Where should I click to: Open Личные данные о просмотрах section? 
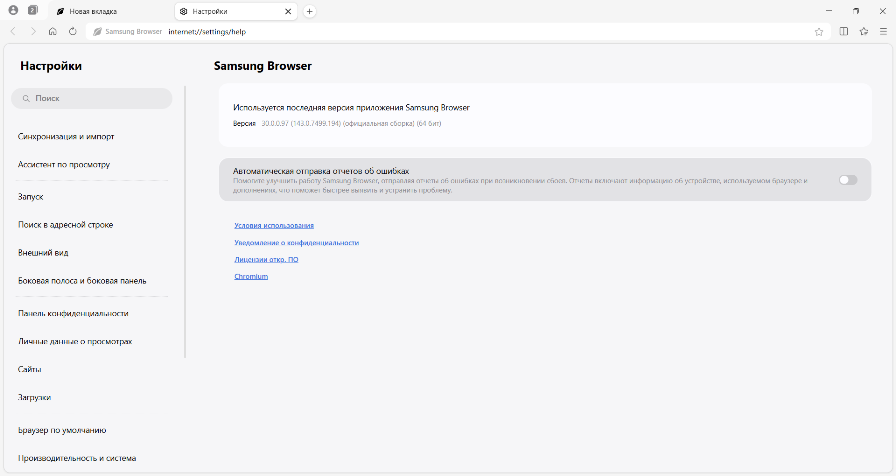click(x=75, y=341)
